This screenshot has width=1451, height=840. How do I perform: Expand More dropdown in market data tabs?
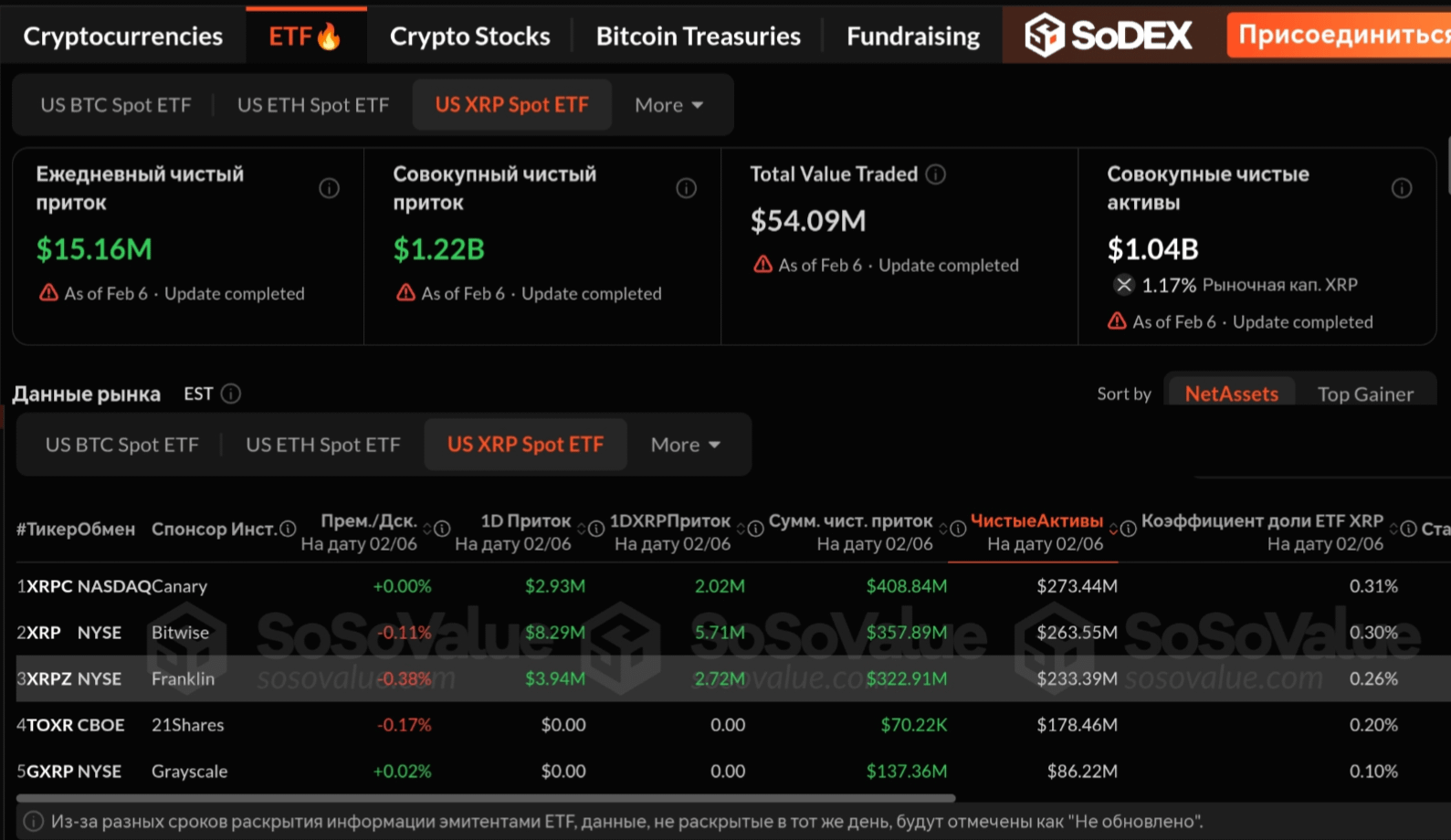click(x=686, y=445)
